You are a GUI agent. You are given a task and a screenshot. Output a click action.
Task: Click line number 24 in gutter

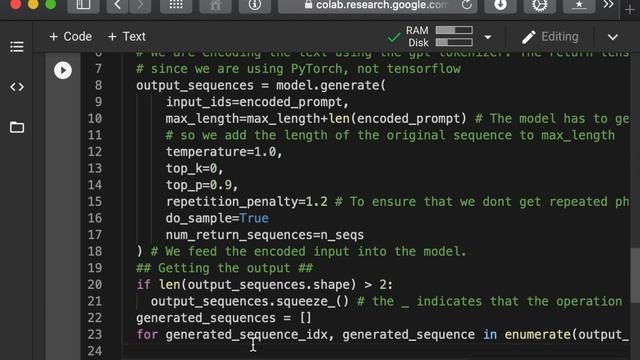(95, 351)
